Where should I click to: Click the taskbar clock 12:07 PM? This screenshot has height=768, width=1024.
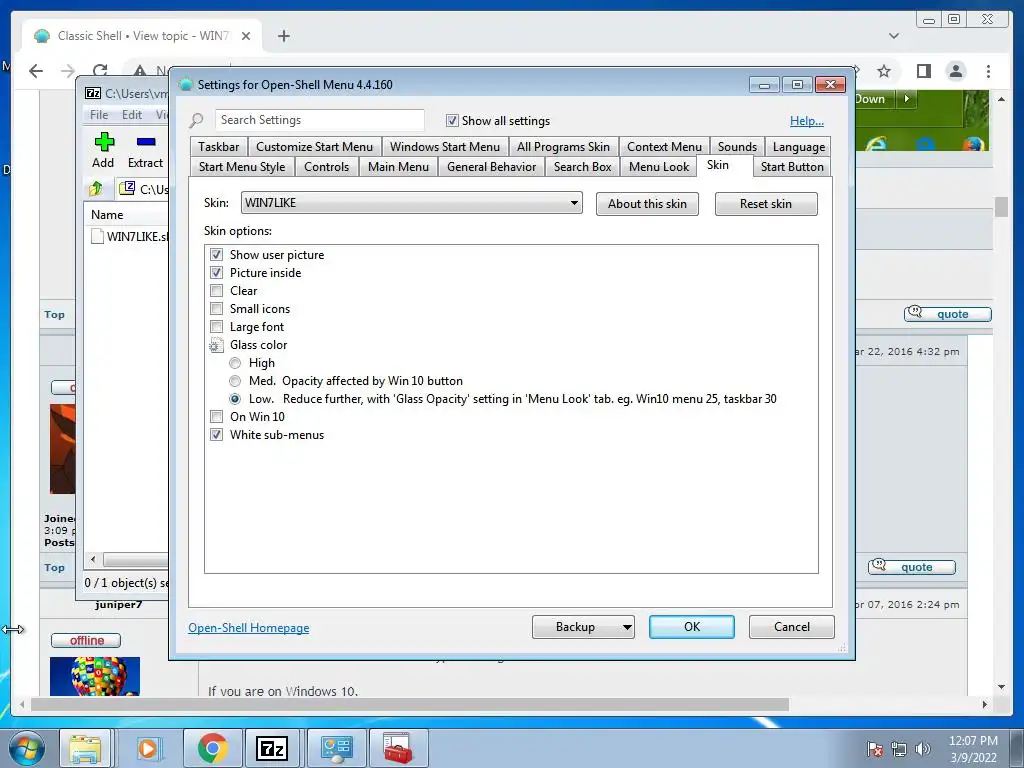(x=973, y=741)
